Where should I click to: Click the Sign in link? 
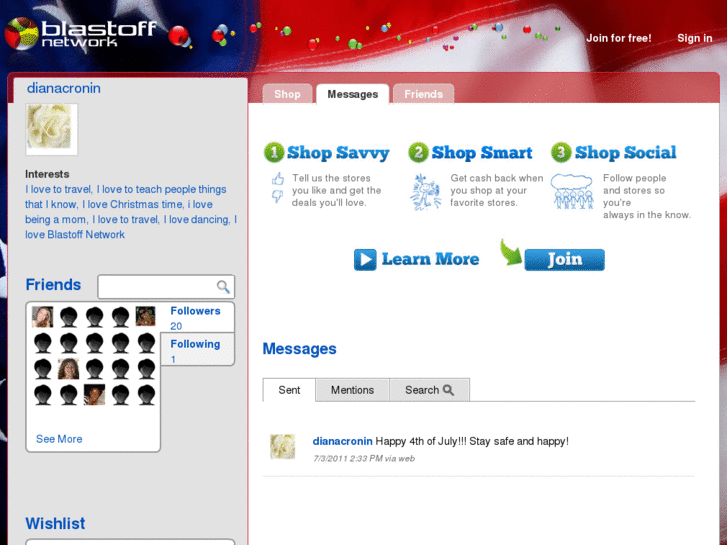(695, 38)
